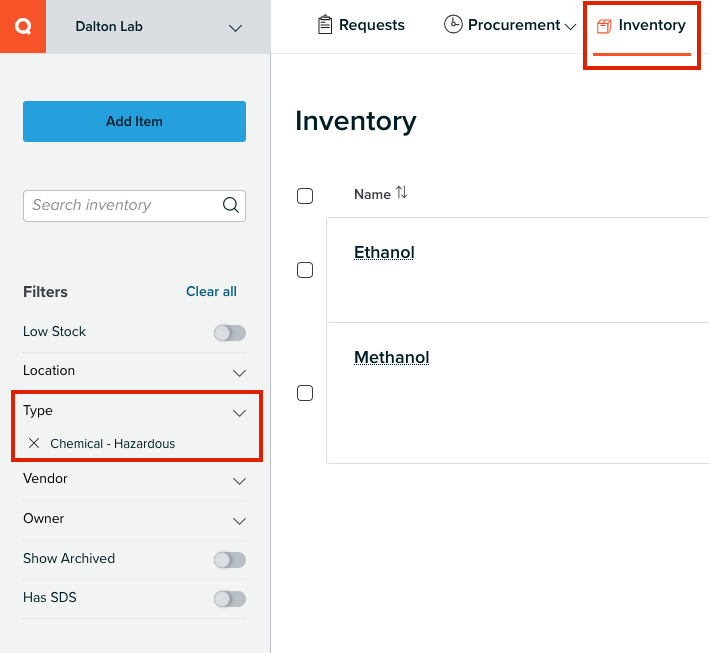Remove the Chemical - Hazardous filter
Screen dimensions: 709x653
(34, 443)
